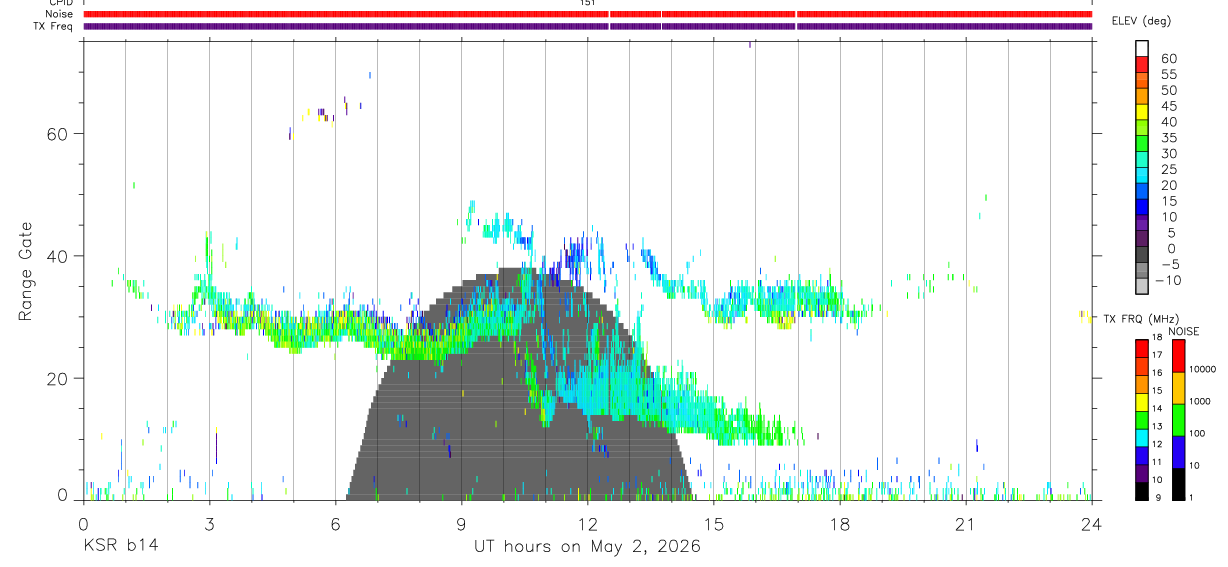
Task: Click x-axis tick label '21'
Action: click(x=965, y=523)
